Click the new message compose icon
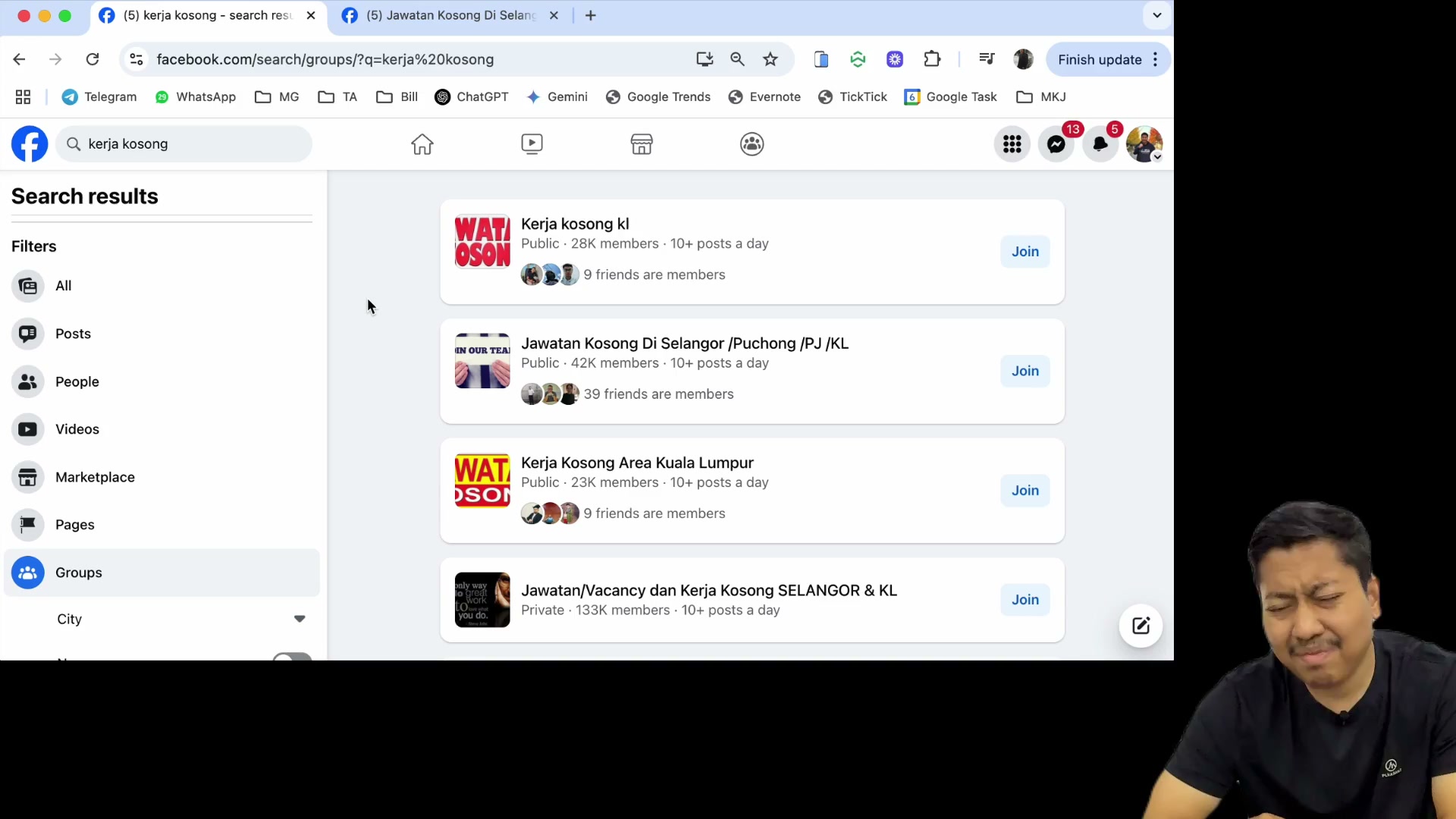This screenshot has height=819, width=1456. click(x=1141, y=626)
